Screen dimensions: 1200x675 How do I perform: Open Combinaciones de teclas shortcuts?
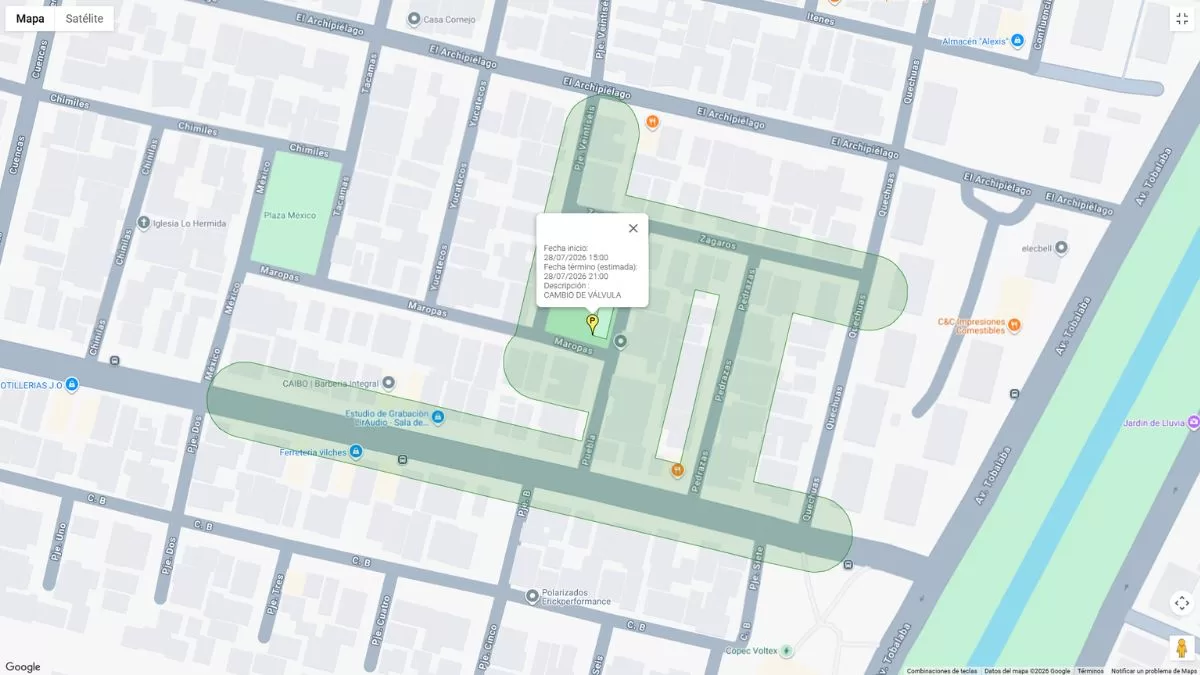(942, 671)
